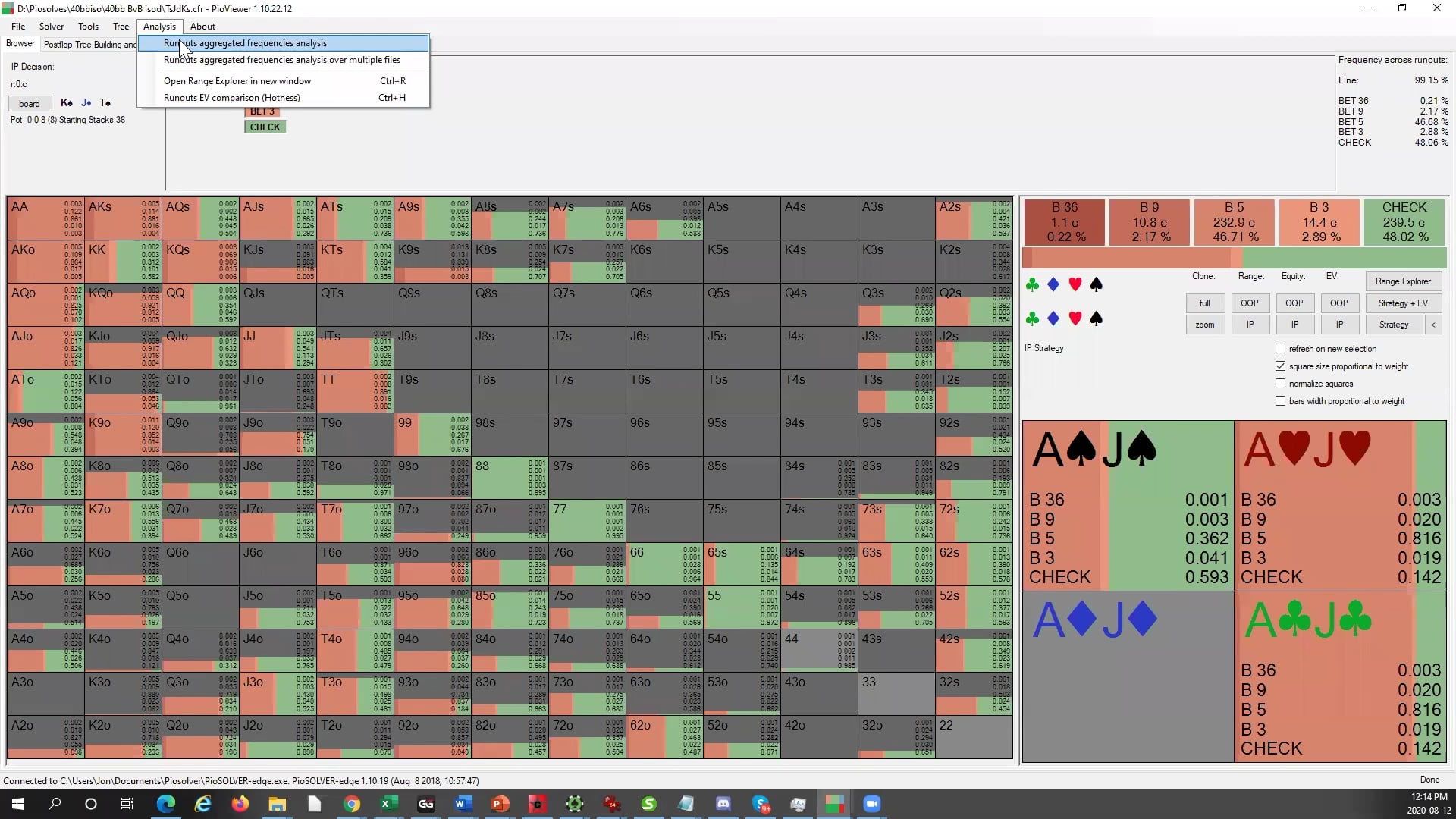Open the Range Explorer
1456x819 pixels.
click(1403, 281)
